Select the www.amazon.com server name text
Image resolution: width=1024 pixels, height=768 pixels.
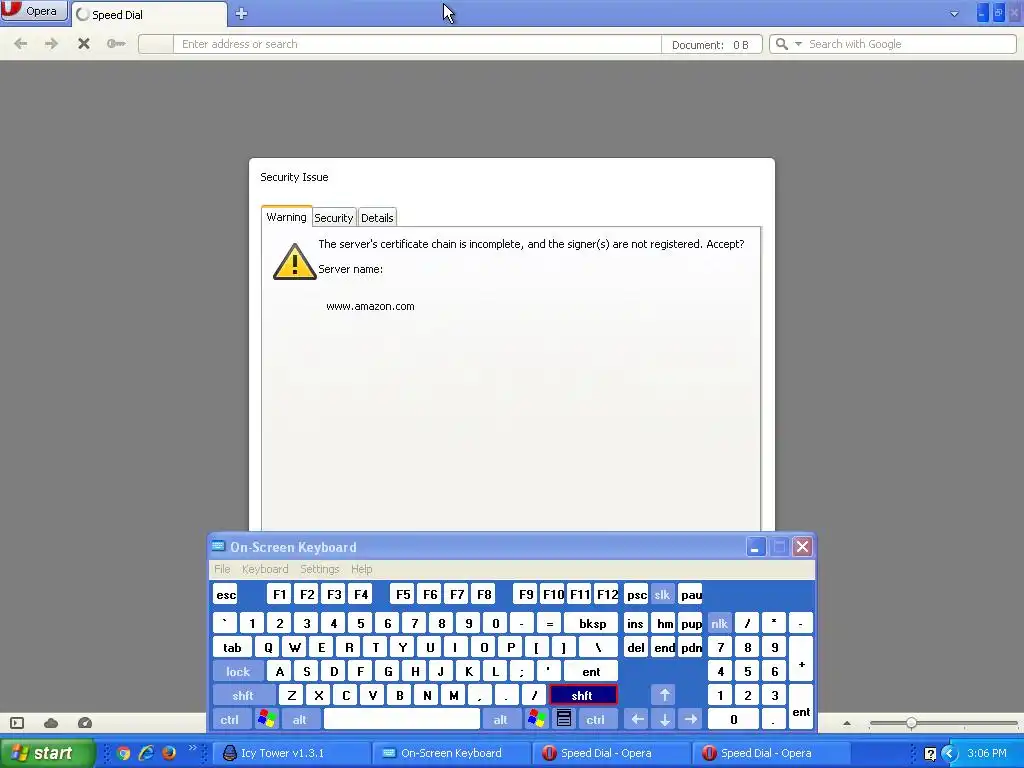[370, 306]
